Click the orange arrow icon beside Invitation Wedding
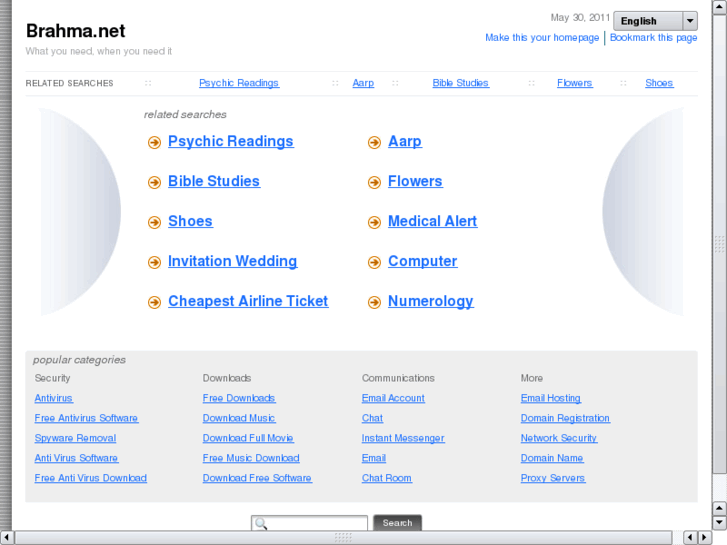The width and height of the screenshot is (727, 545). coord(154,263)
